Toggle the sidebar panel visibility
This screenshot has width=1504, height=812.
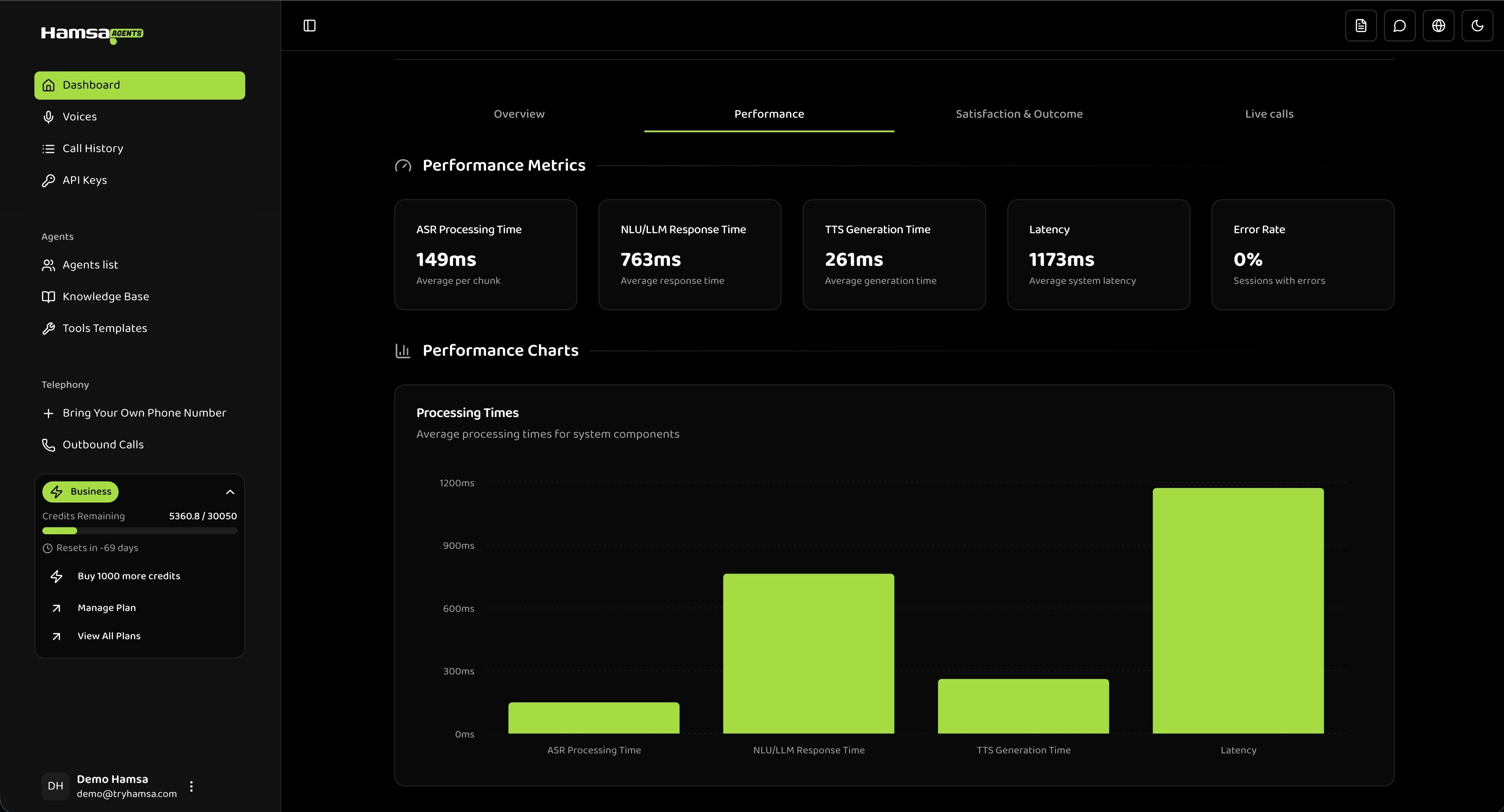coord(310,25)
